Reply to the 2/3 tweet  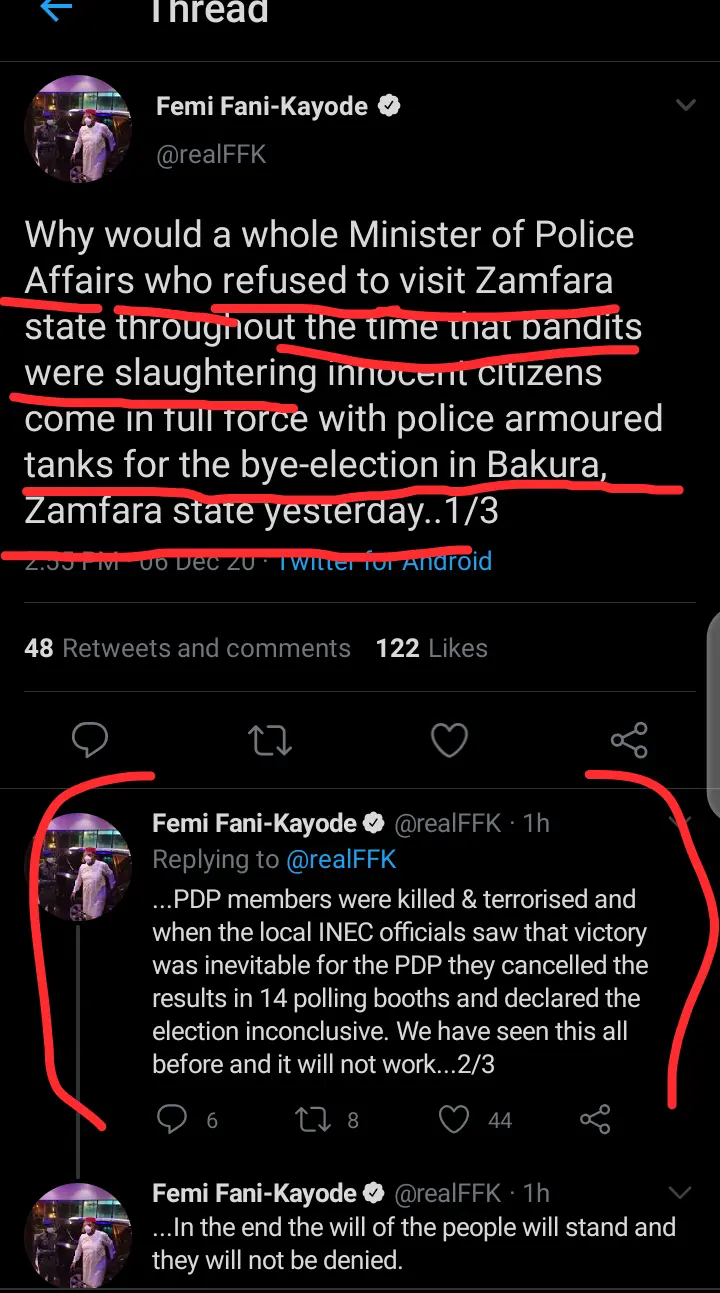[172, 1119]
